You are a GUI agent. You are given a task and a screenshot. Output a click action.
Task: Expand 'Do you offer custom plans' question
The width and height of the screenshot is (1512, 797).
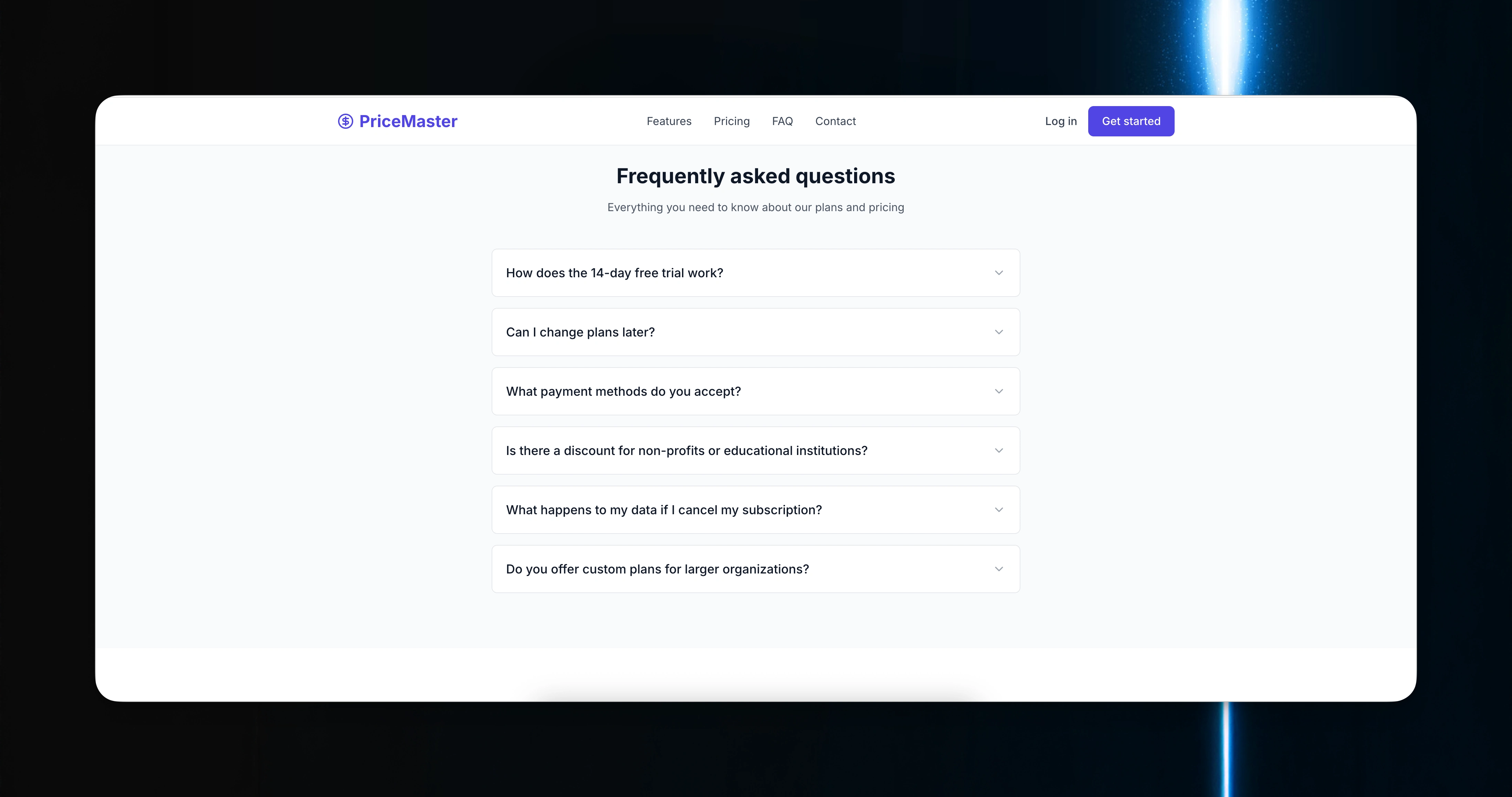[x=658, y=569]
